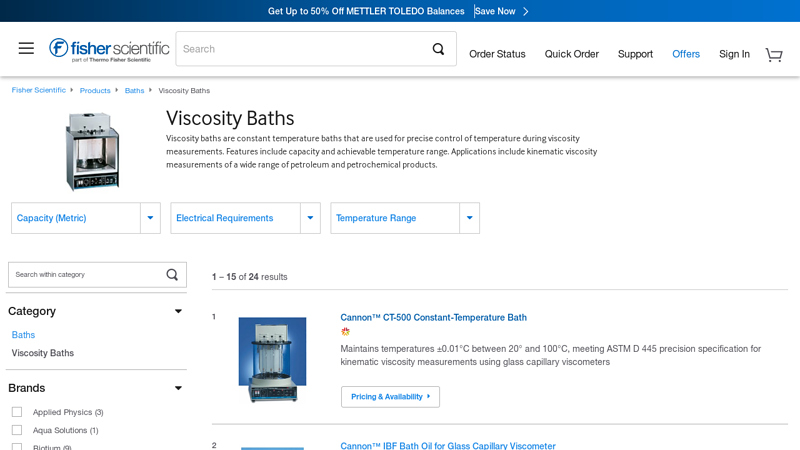Collapse the Category section
This screenshot has height=450, width=800.
coord(178,311)
